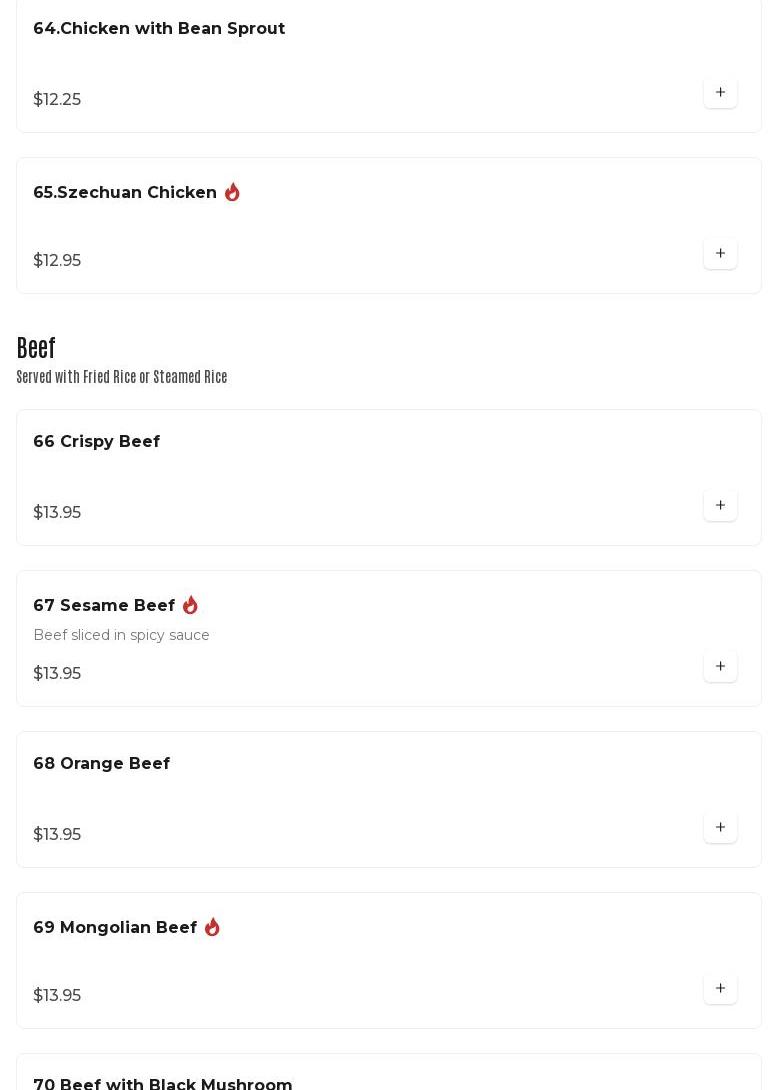
Task: Add Chicken with Bean Sprout to cart
Action: (x=720, y=92)
